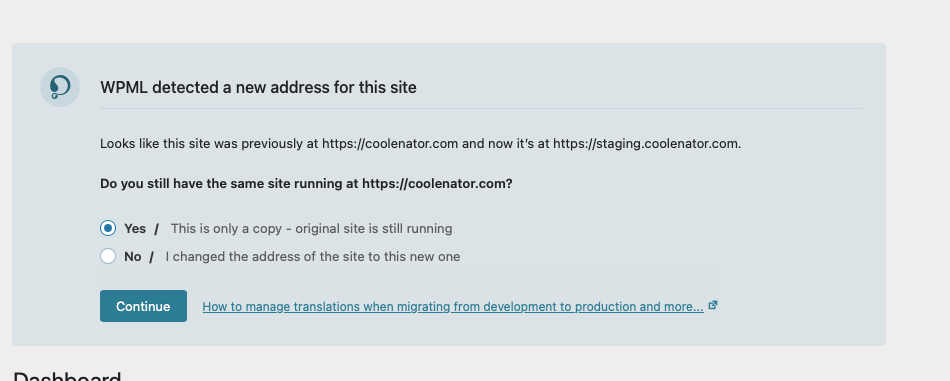This screenshot has height=381, width=950.
Task: Click the external-link icon after the migration link
Action: [713, 305]
